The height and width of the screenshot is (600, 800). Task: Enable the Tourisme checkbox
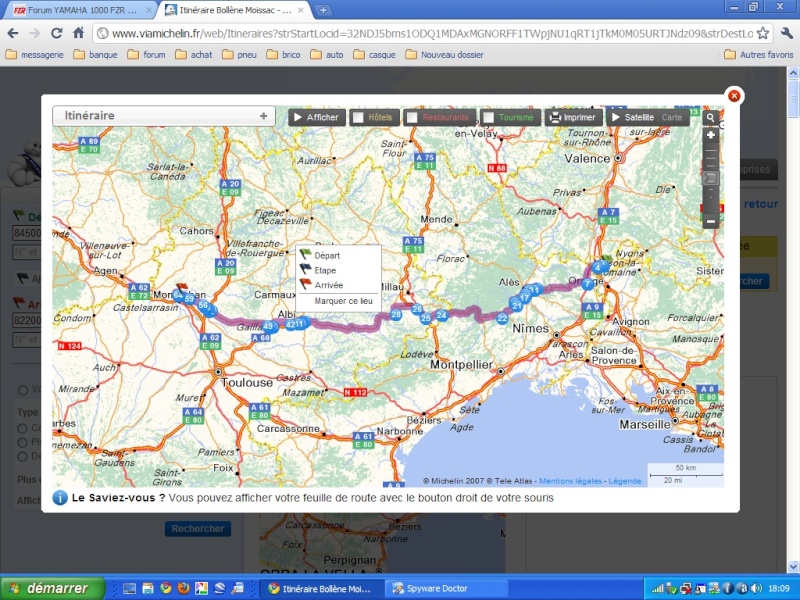[488, 118]
